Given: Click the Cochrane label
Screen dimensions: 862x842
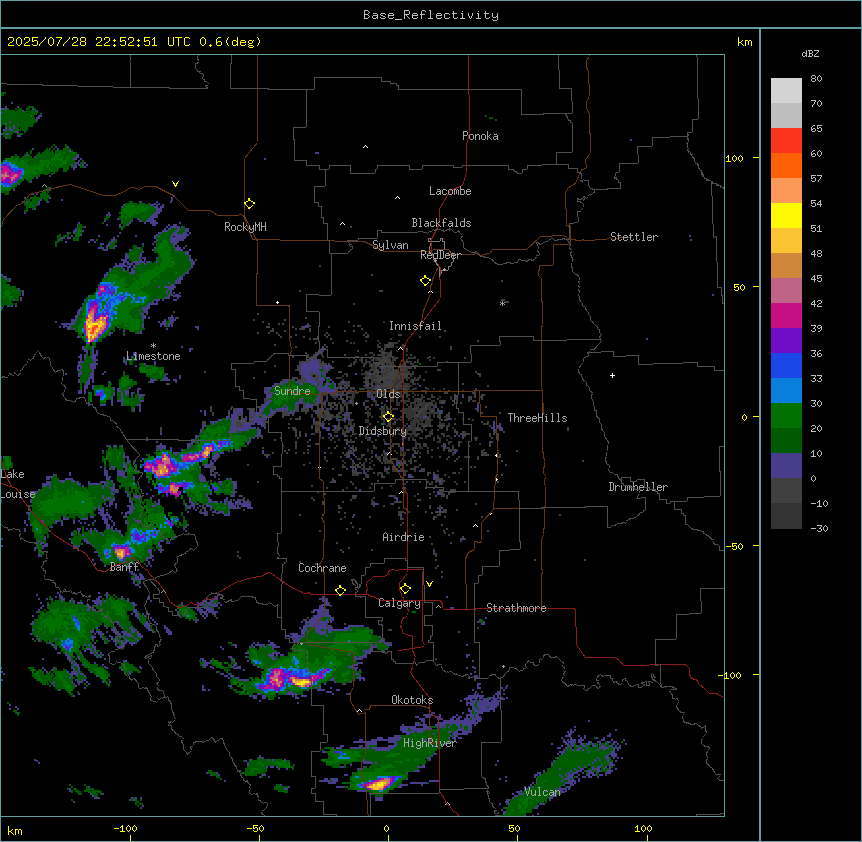Looking at the screenshot, I should point(322,568).
